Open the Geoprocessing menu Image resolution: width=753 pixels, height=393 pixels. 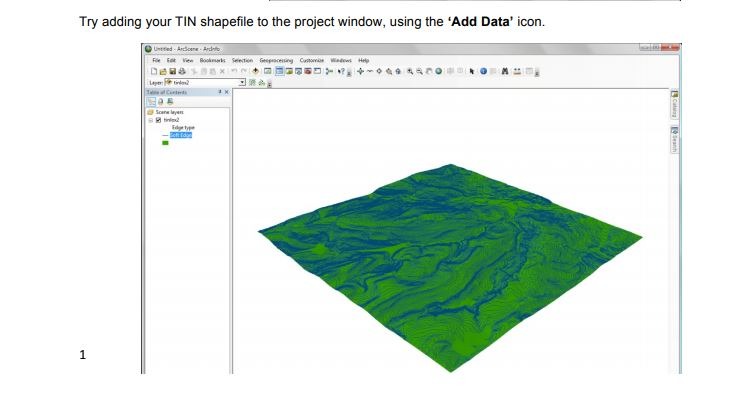(x=276, y=61)
